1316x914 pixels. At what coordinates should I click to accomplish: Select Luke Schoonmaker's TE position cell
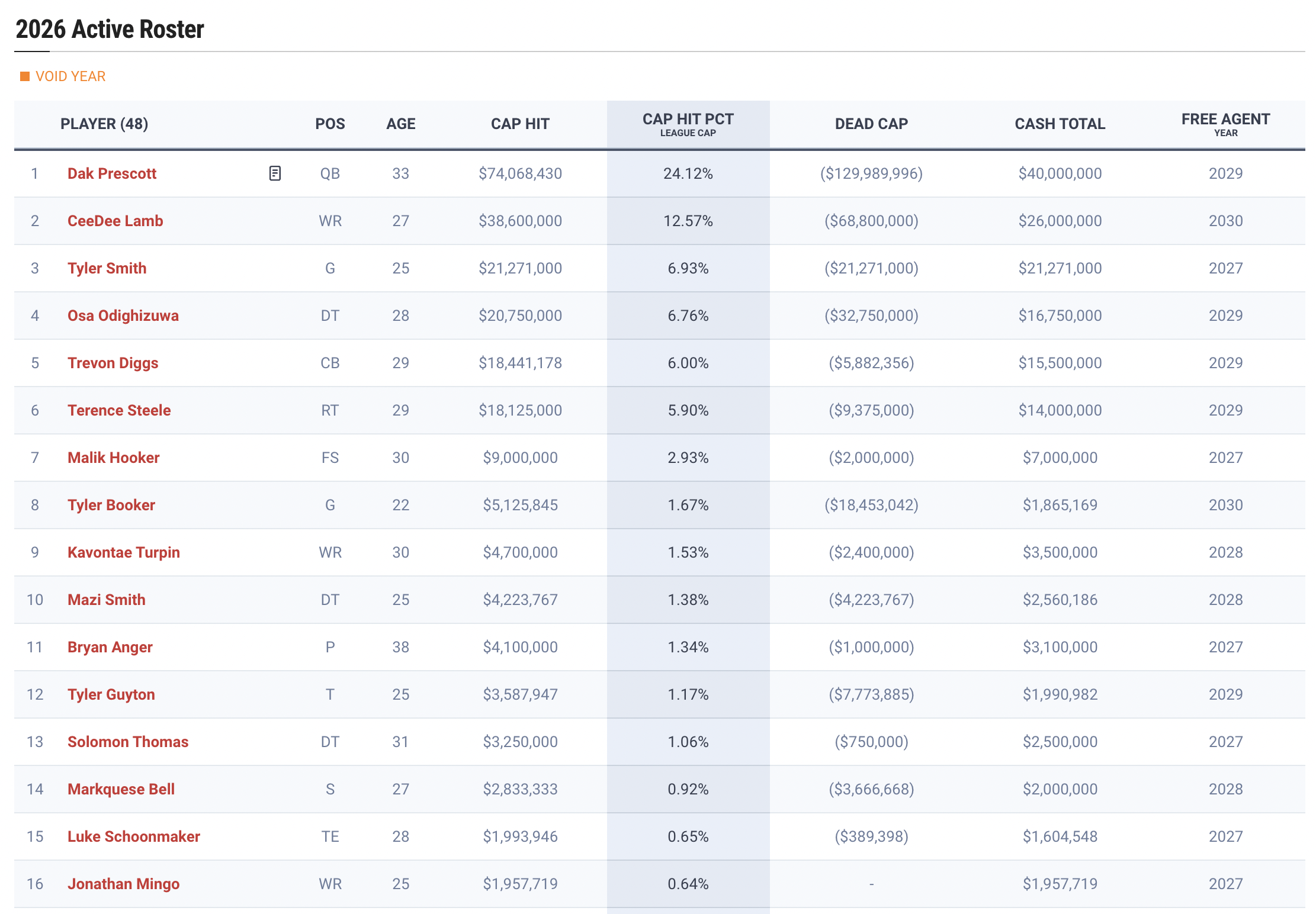(330, 836)
